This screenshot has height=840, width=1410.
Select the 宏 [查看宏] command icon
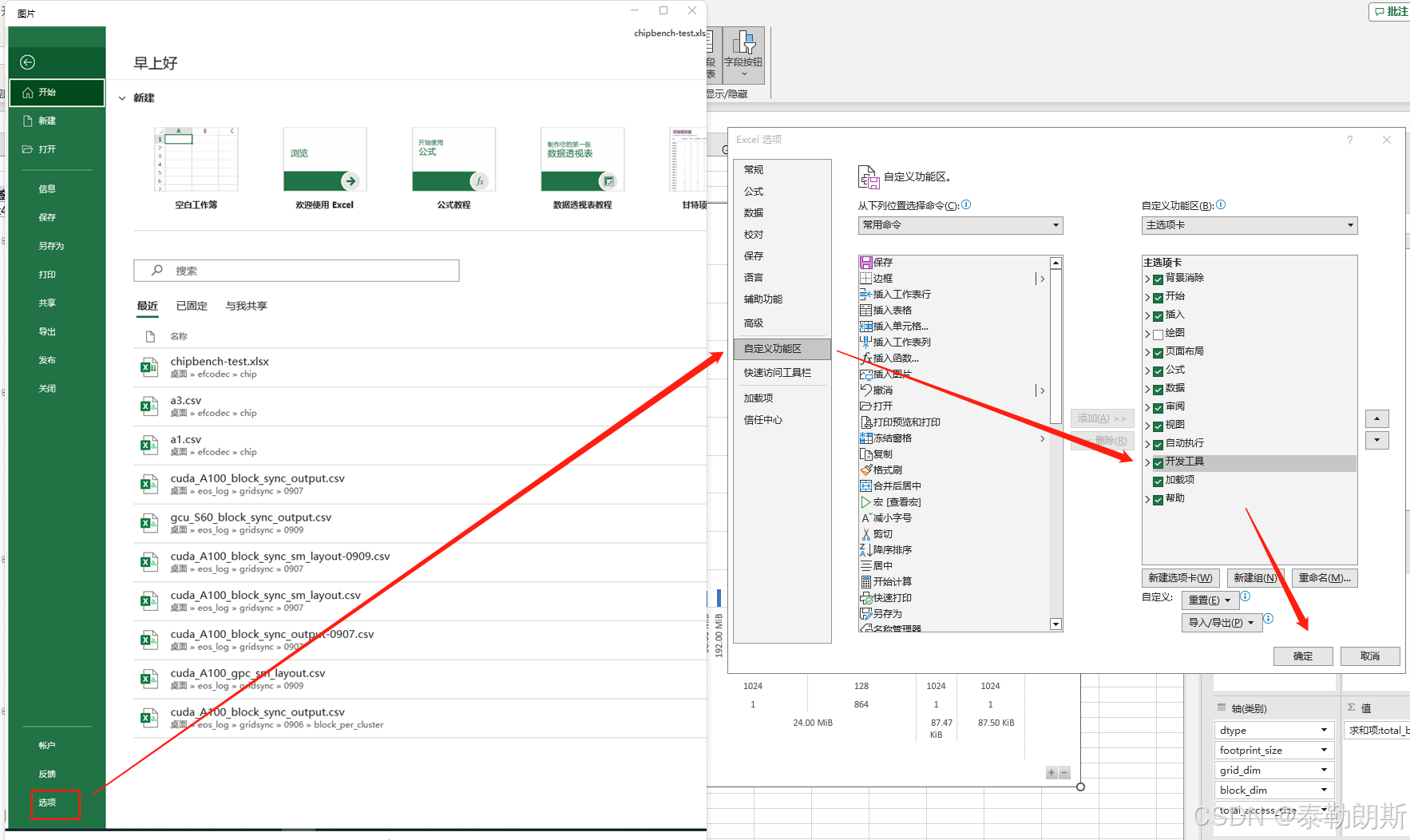pyautogui.click(x=865, y=502)
